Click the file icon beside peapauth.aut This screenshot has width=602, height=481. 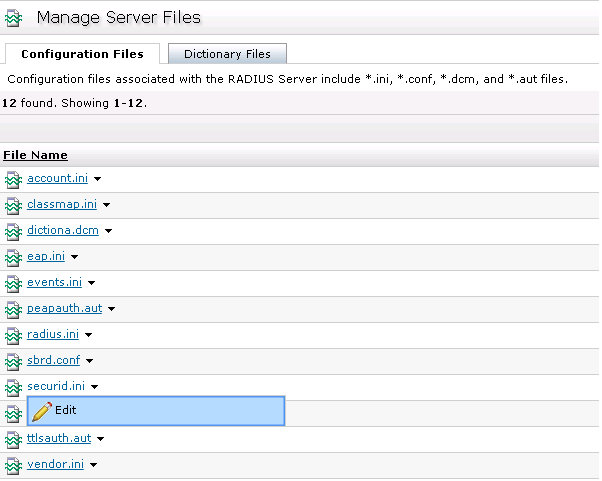[x=13, y=309]
